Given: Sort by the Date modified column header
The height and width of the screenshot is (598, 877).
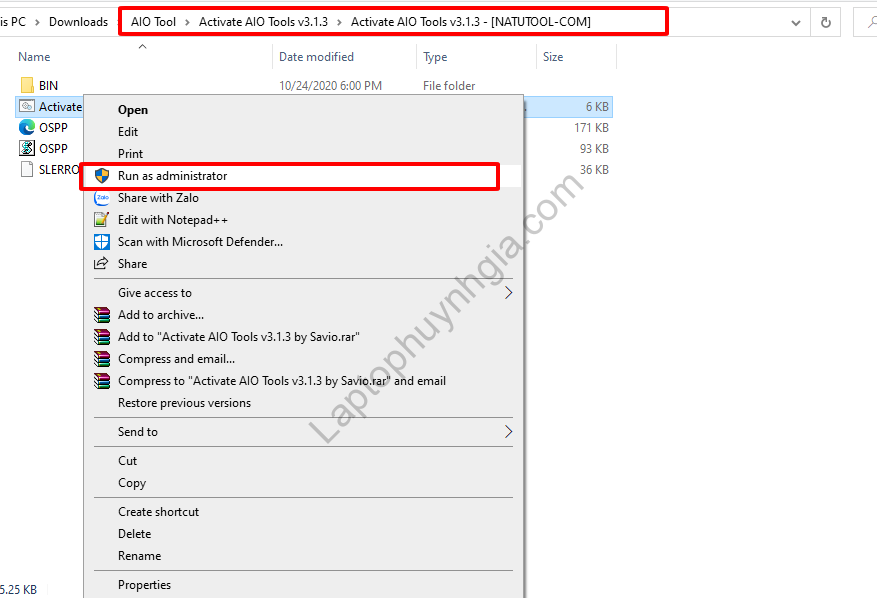Looking at the screenshot, I should (x=316, y=56).
